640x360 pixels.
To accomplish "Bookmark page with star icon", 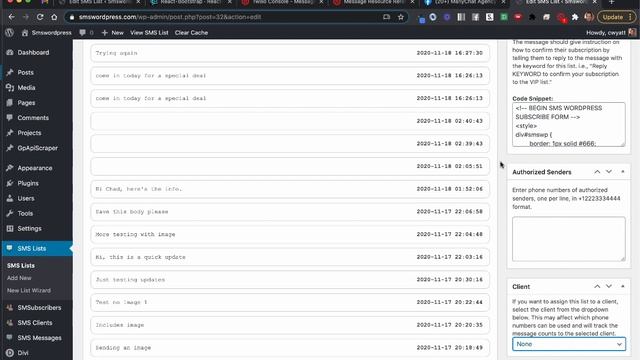I will click(401, 17).
